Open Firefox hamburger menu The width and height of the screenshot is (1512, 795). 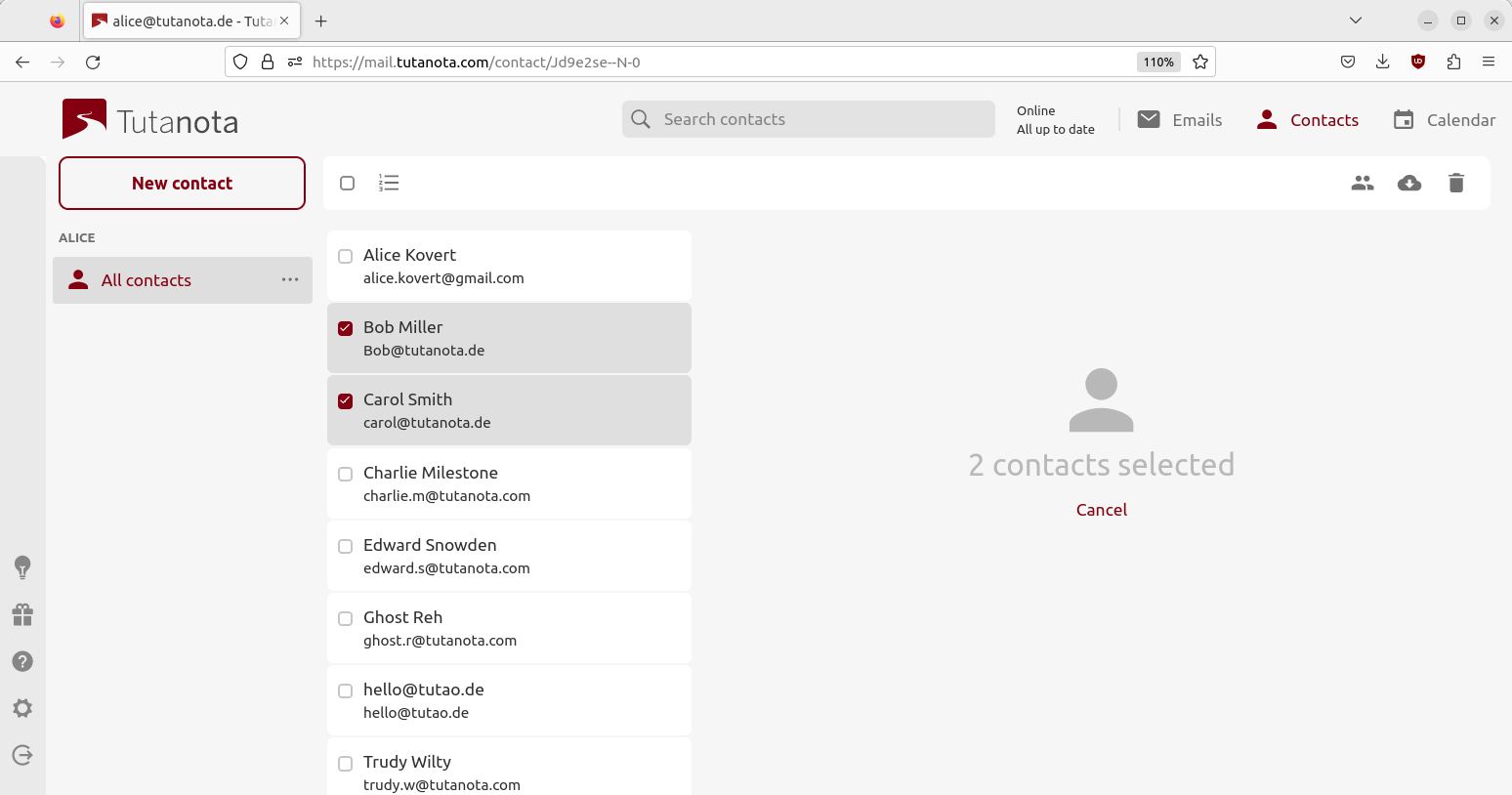(x=1489, y=62)
